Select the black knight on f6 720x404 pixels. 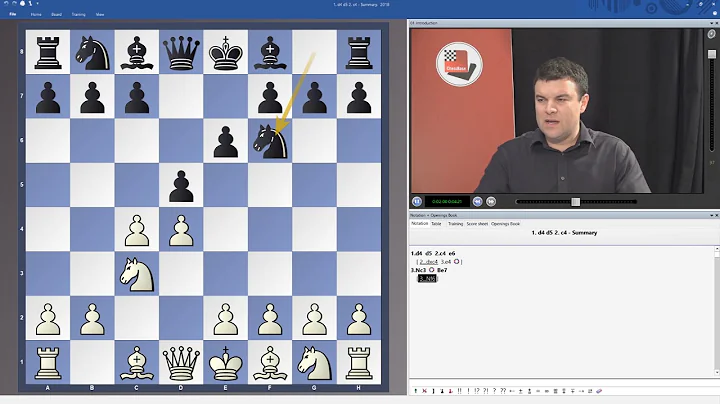point(270,140)
